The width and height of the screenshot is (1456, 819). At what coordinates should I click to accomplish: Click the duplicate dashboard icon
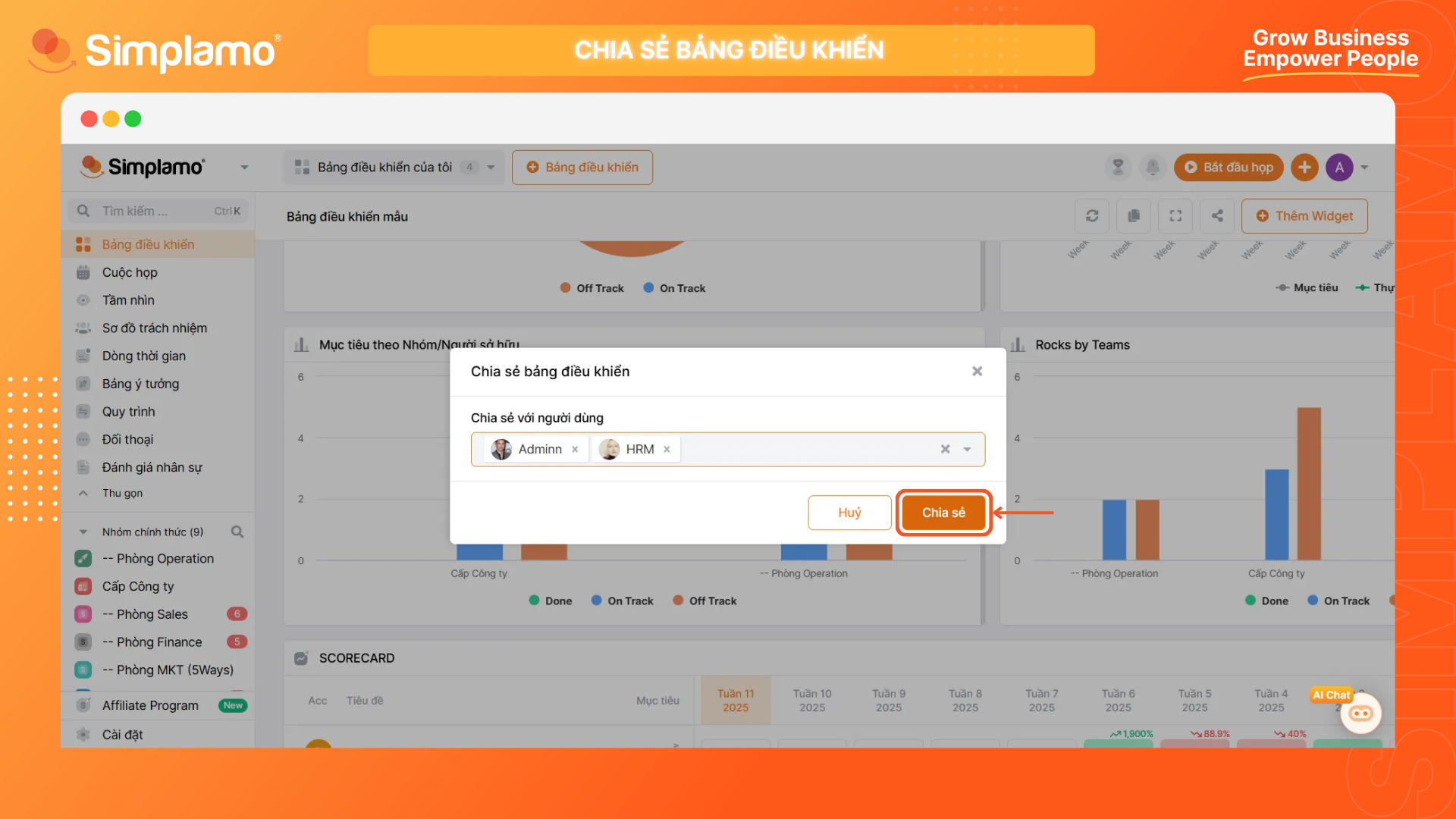(1134, 216)
